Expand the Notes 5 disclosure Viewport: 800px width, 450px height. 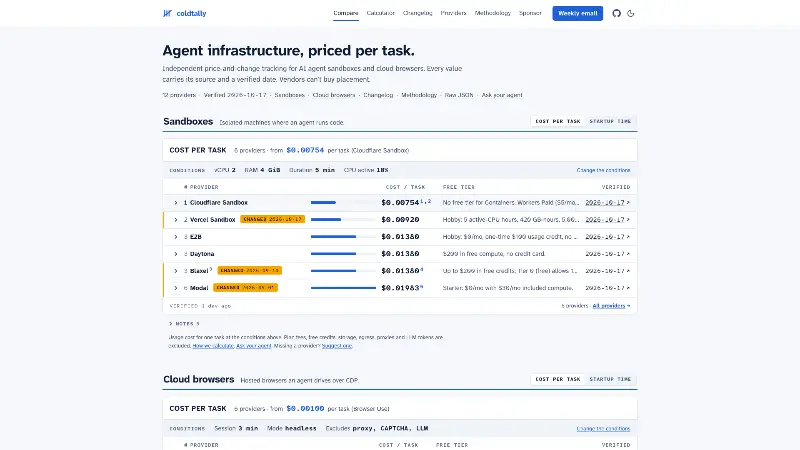[184, 323]
